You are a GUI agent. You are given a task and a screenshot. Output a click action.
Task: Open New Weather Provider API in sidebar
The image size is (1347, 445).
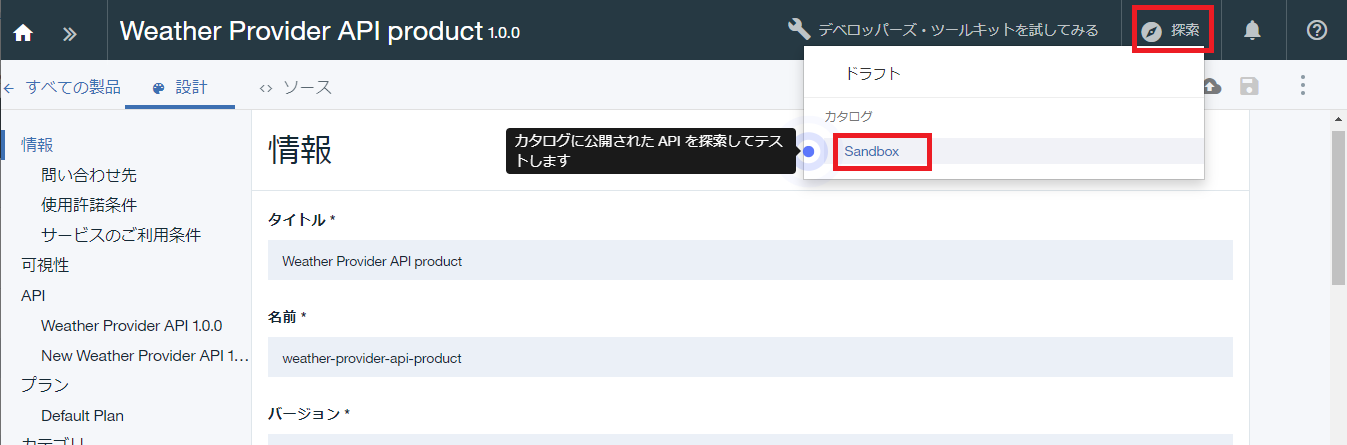pos(144,355)
